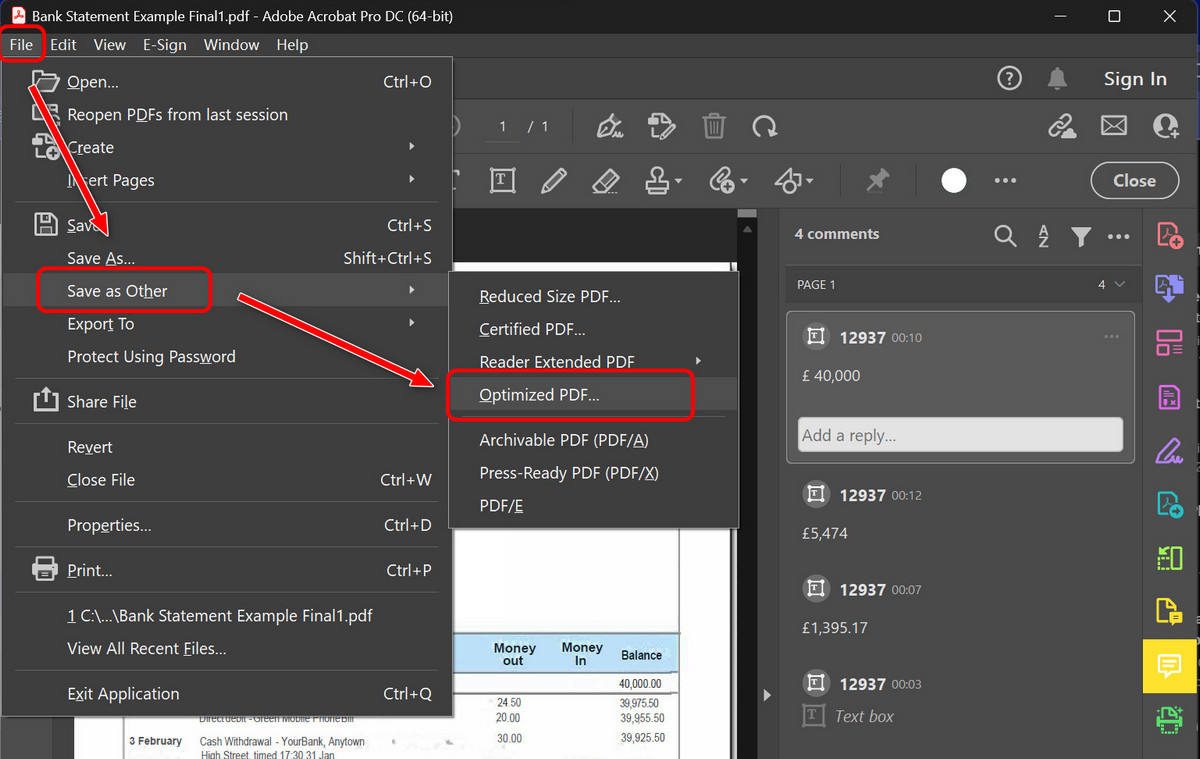Open the Organize Pages tool
The image size is (1200, 759).
pos(1169,342)
